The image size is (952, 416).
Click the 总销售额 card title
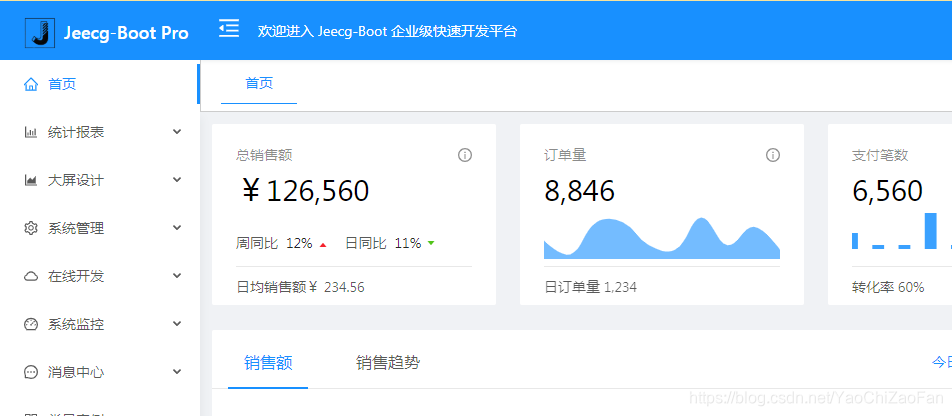[x=264, y=155]
